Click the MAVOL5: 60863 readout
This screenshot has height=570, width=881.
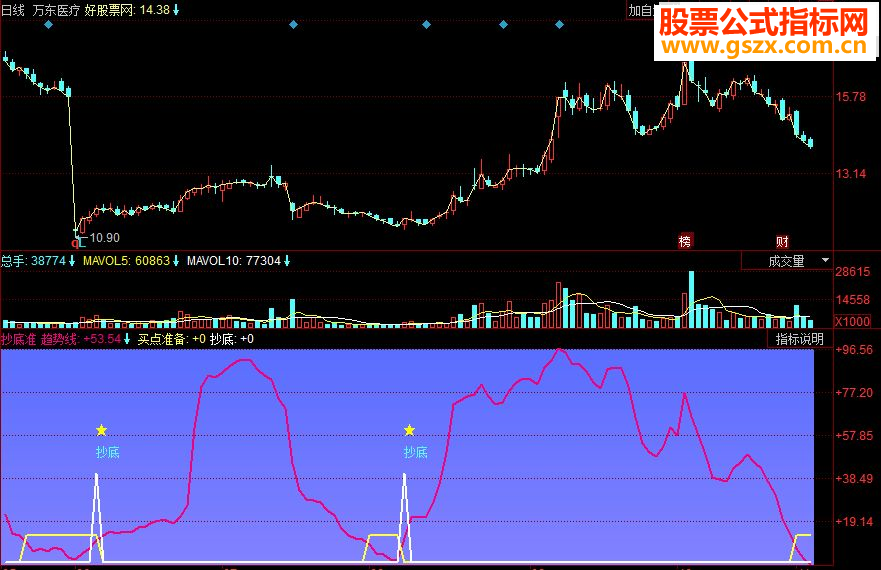[x=131, y=261]
